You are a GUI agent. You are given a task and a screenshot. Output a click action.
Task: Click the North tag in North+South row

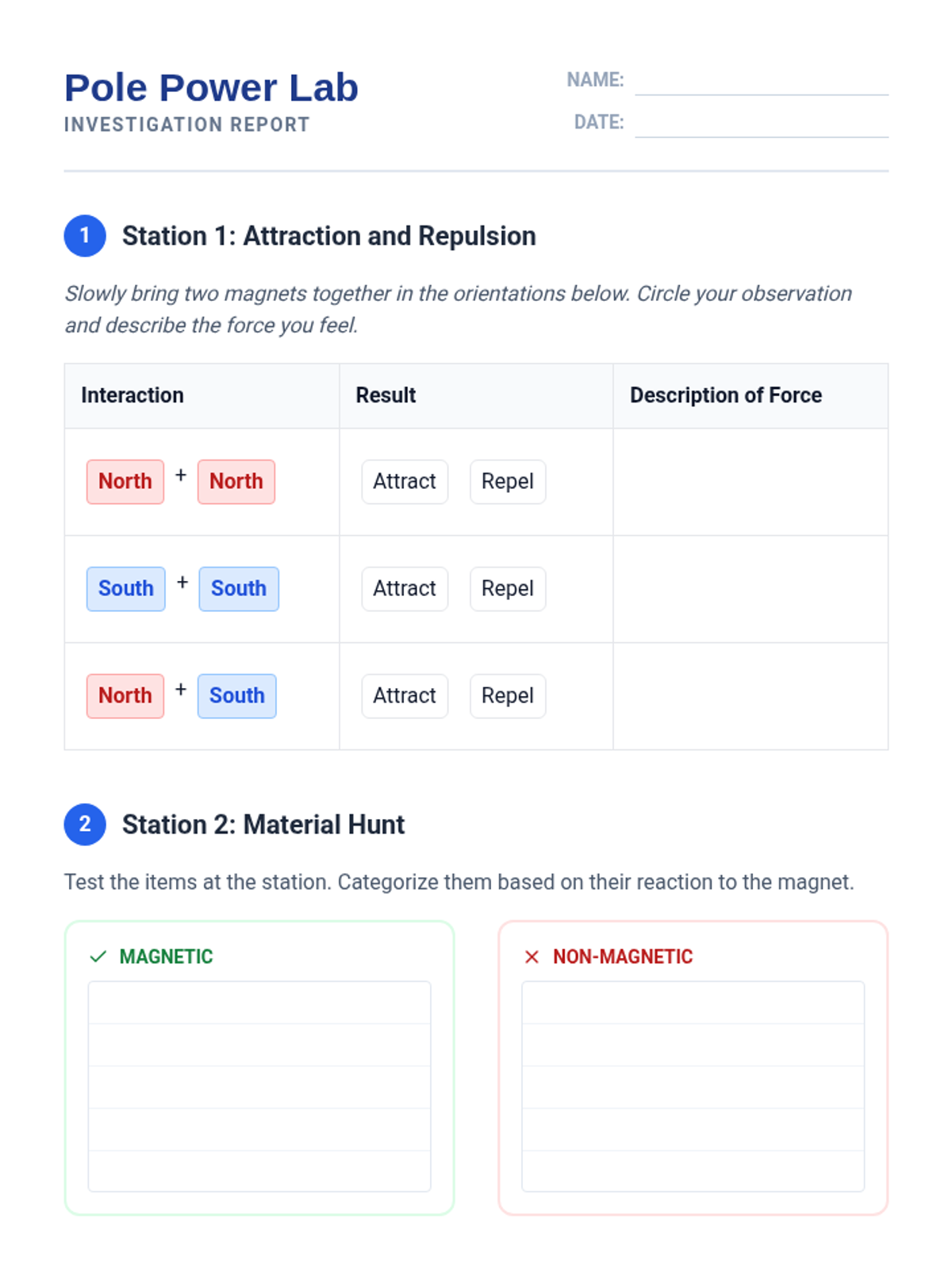[125, 695]
